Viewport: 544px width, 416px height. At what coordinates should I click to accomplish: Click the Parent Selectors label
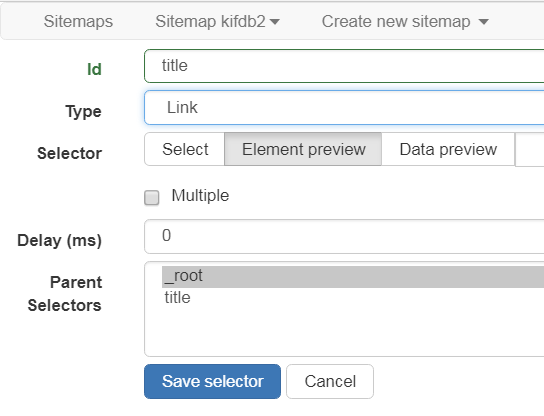[x=65, y=294]
